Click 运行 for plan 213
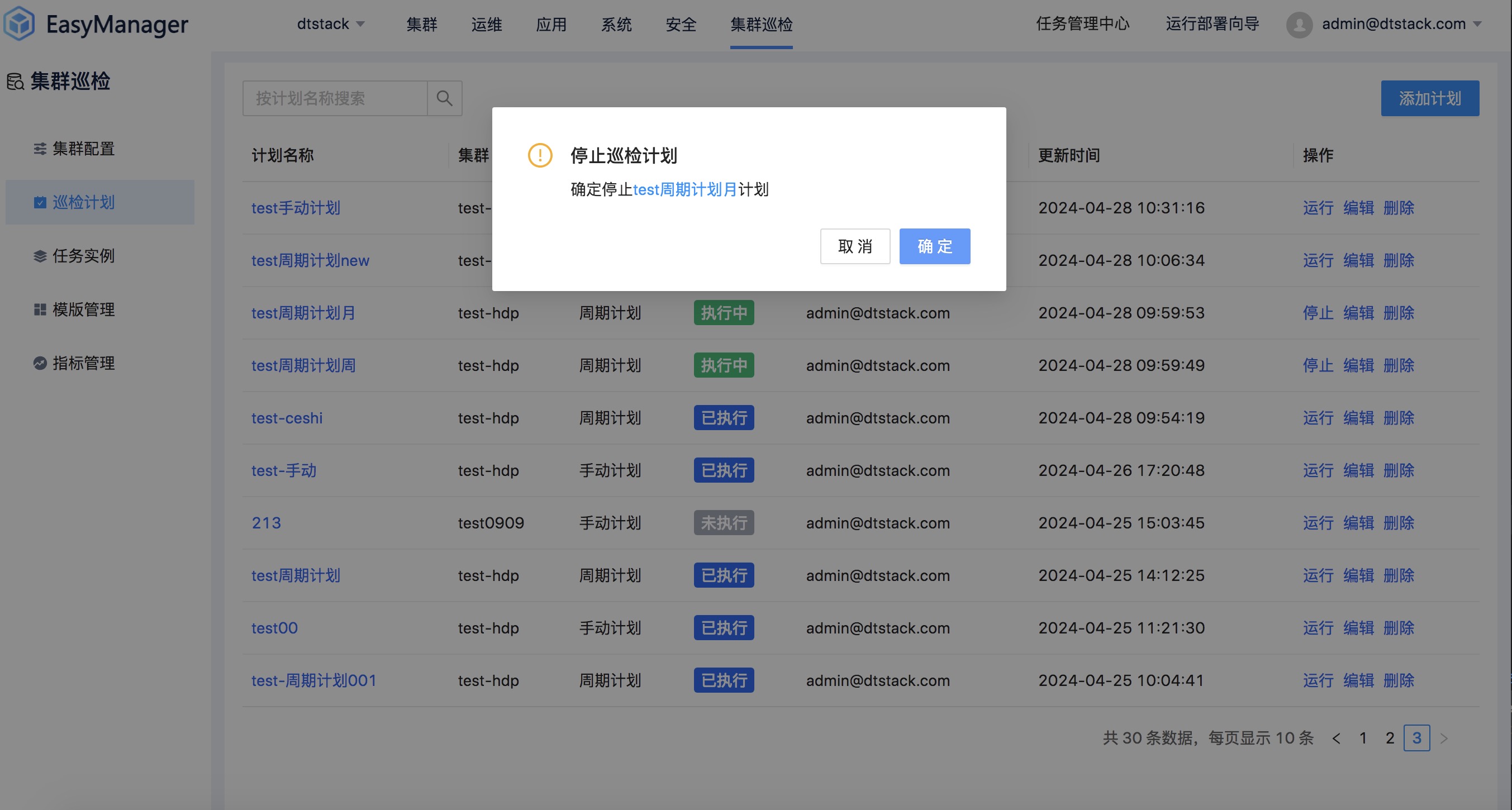 coord(1318,522)
